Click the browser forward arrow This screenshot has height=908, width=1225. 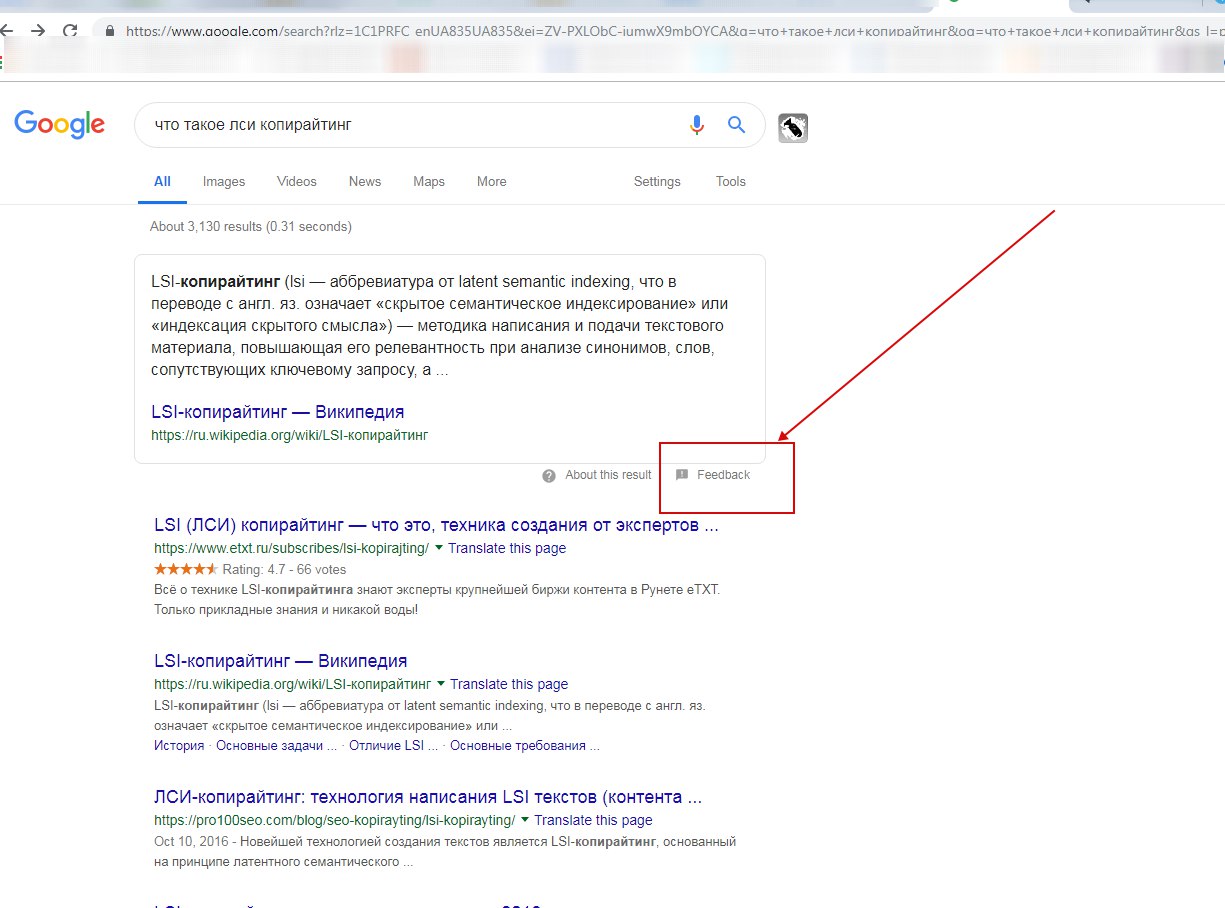click(38, 31)
